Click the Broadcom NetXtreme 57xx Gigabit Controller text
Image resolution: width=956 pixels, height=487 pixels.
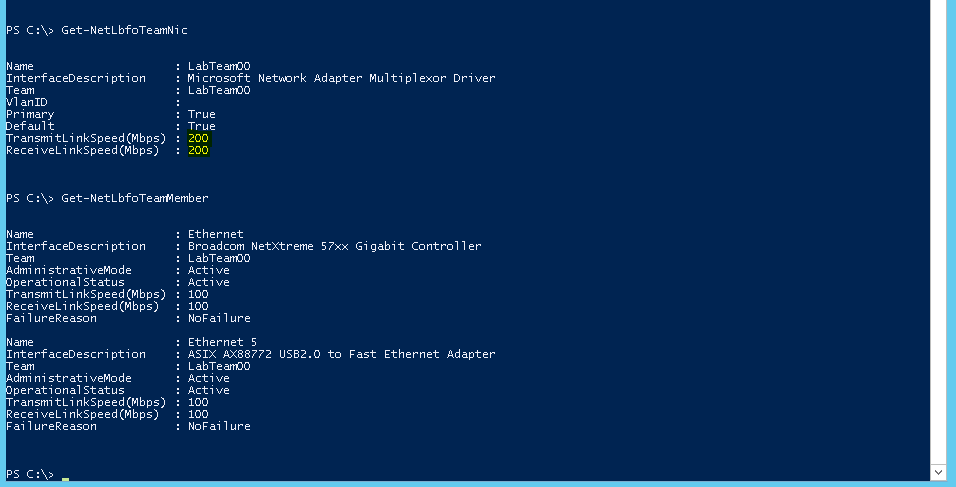[334, 246]
